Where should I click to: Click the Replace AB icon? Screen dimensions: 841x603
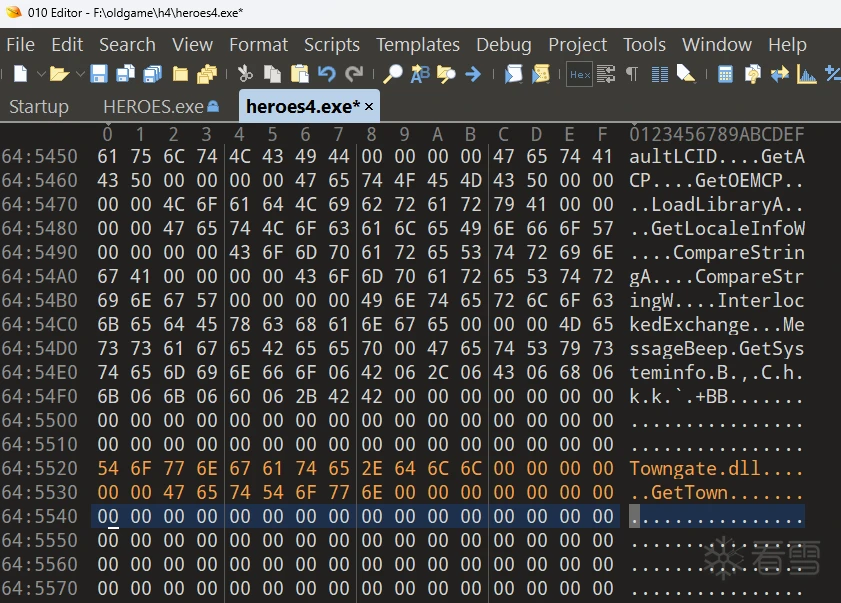420,73
